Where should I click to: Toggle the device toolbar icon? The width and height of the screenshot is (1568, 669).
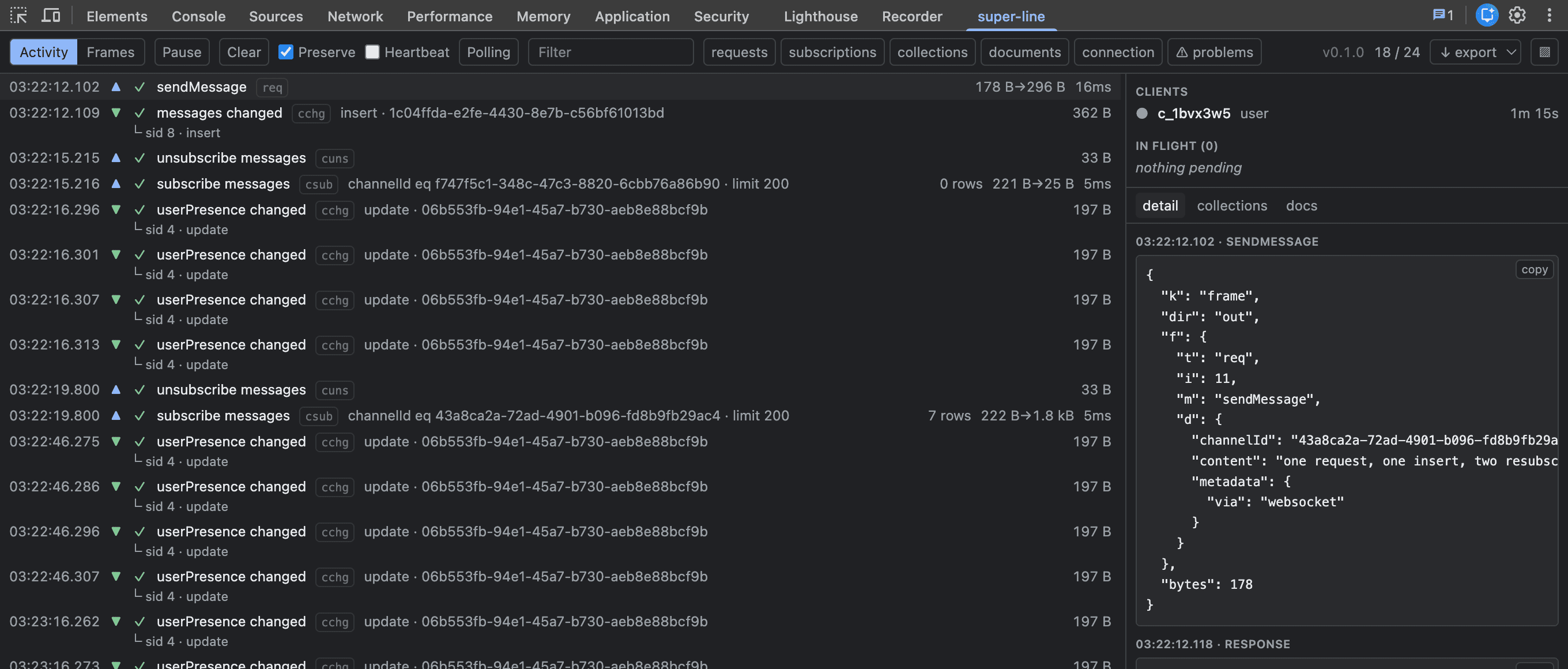(51, 16)
